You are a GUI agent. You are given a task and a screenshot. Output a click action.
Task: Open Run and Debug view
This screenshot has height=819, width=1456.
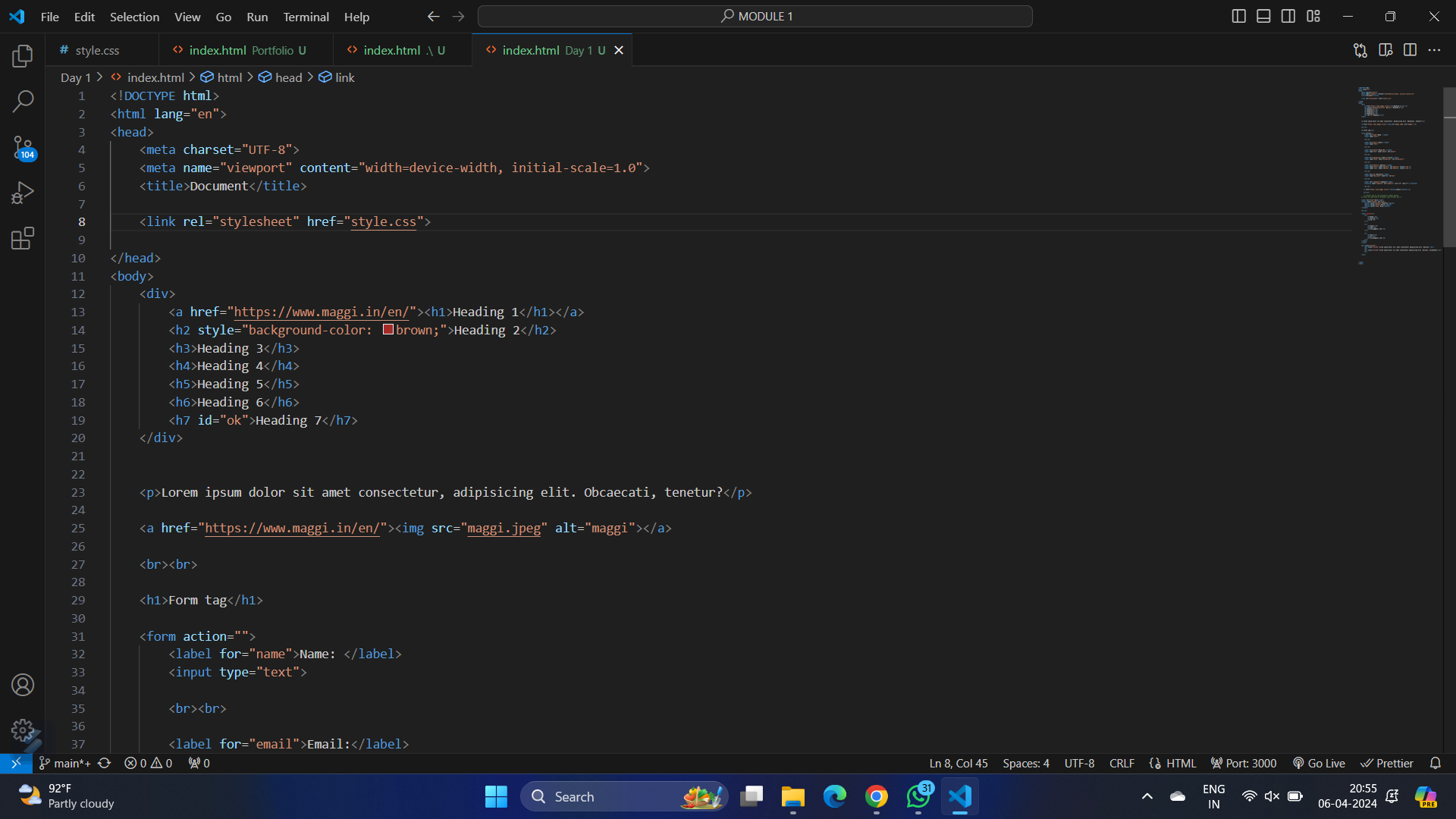[x=23, y=193]
